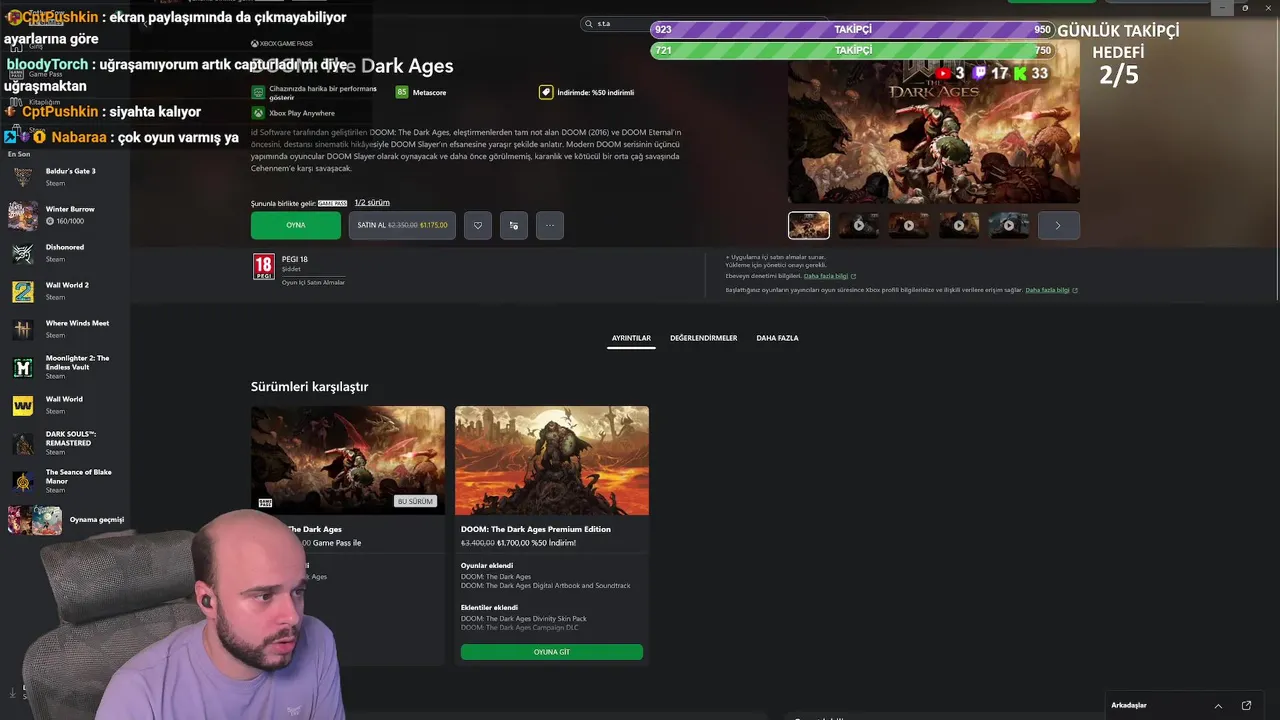The height and width of the screenshot is (720, 1280).
Task: Click the Arkadaşlar label
Action: point(1129,706)
